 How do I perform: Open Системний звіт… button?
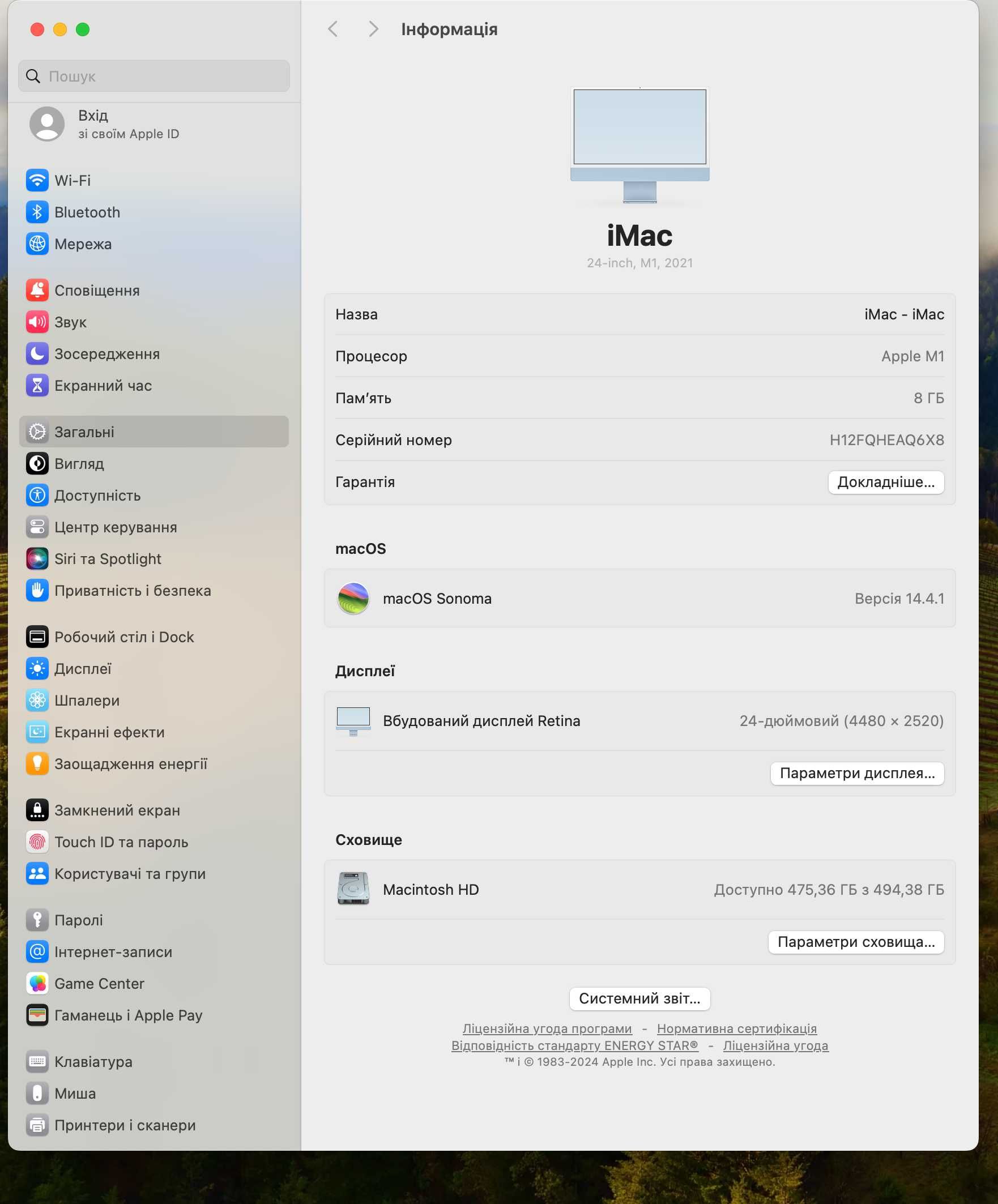639,999
